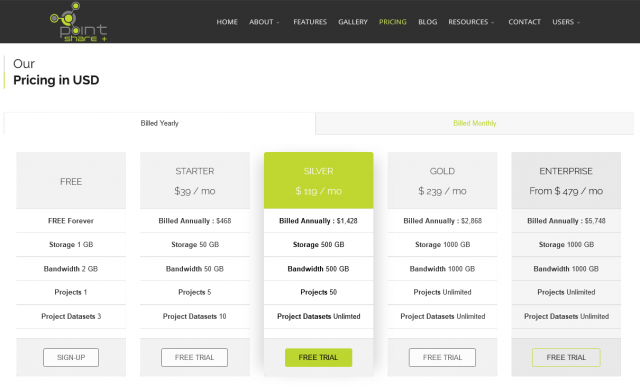Click Gold 'Project Datasets Unlimited' row
Viewport: 640px width, 388px height.
(442, 316)
